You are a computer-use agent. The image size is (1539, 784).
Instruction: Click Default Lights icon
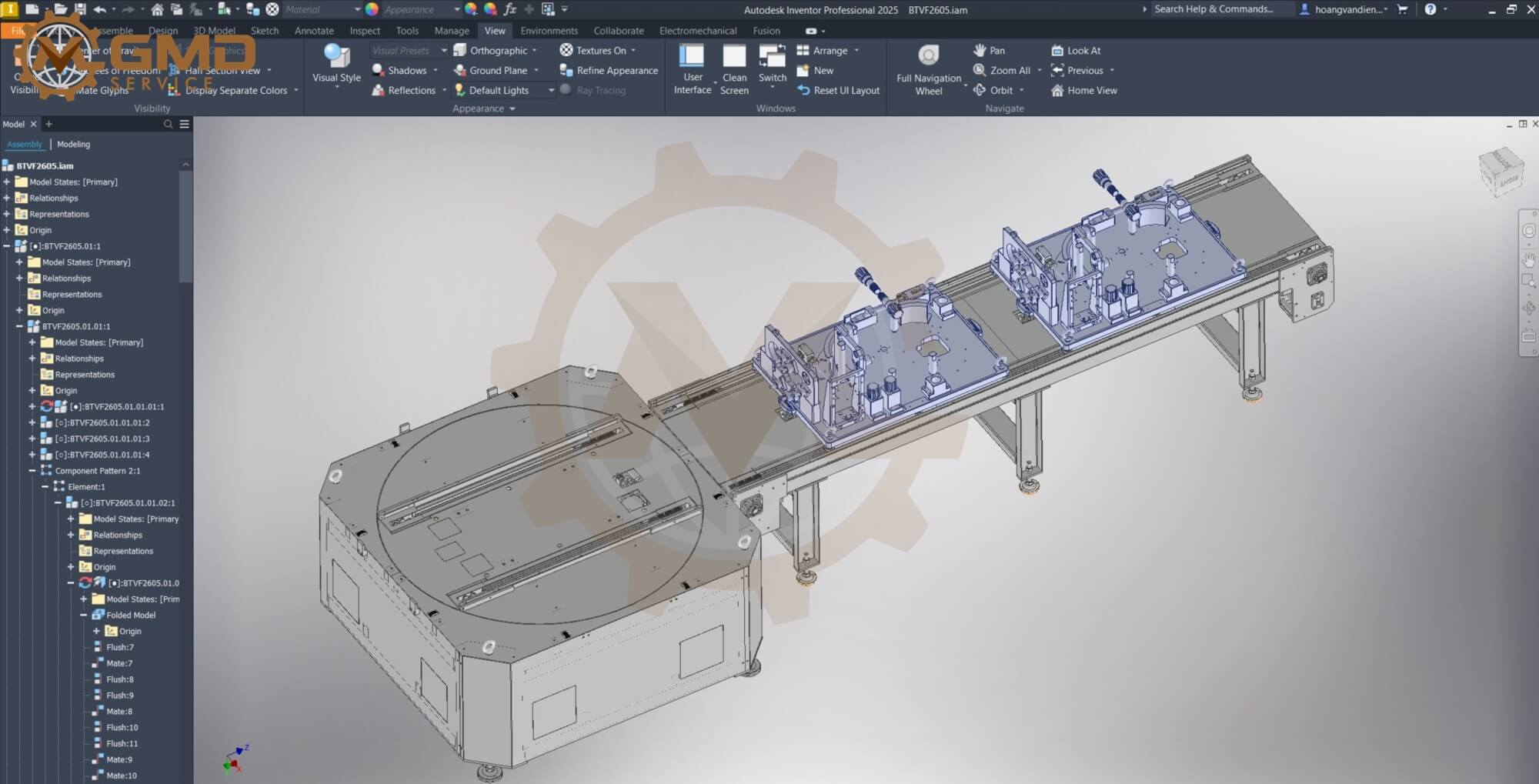pos(460,90)
